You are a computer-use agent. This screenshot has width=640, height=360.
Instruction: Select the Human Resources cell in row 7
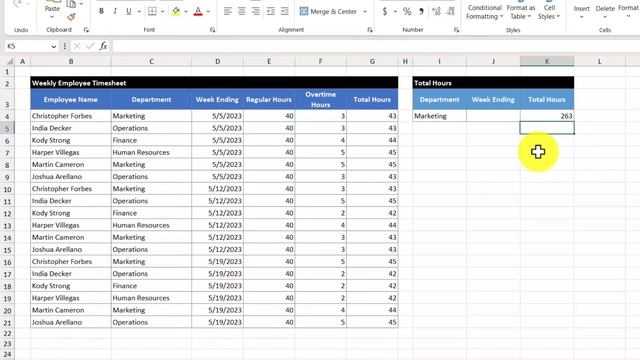pyautogui.click(x=151, y=152)
